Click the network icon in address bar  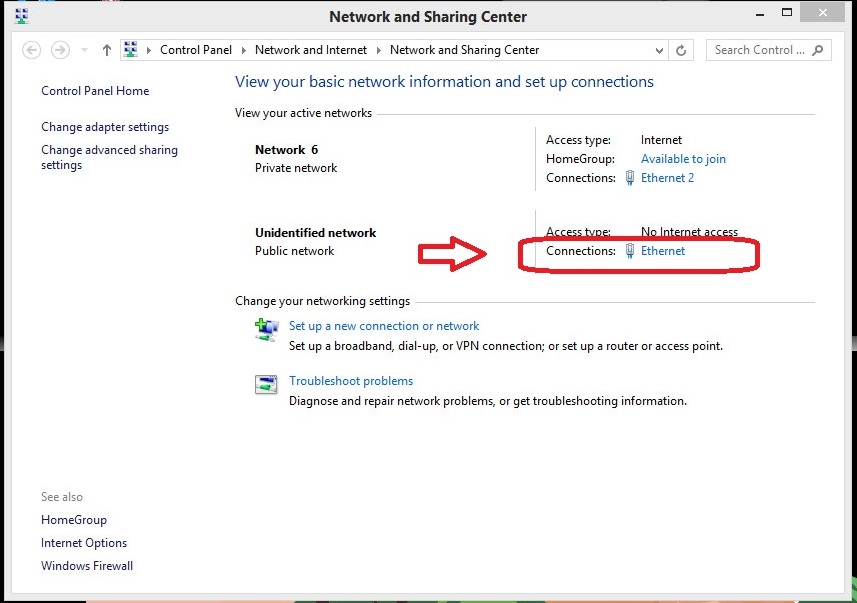(131, 50)
